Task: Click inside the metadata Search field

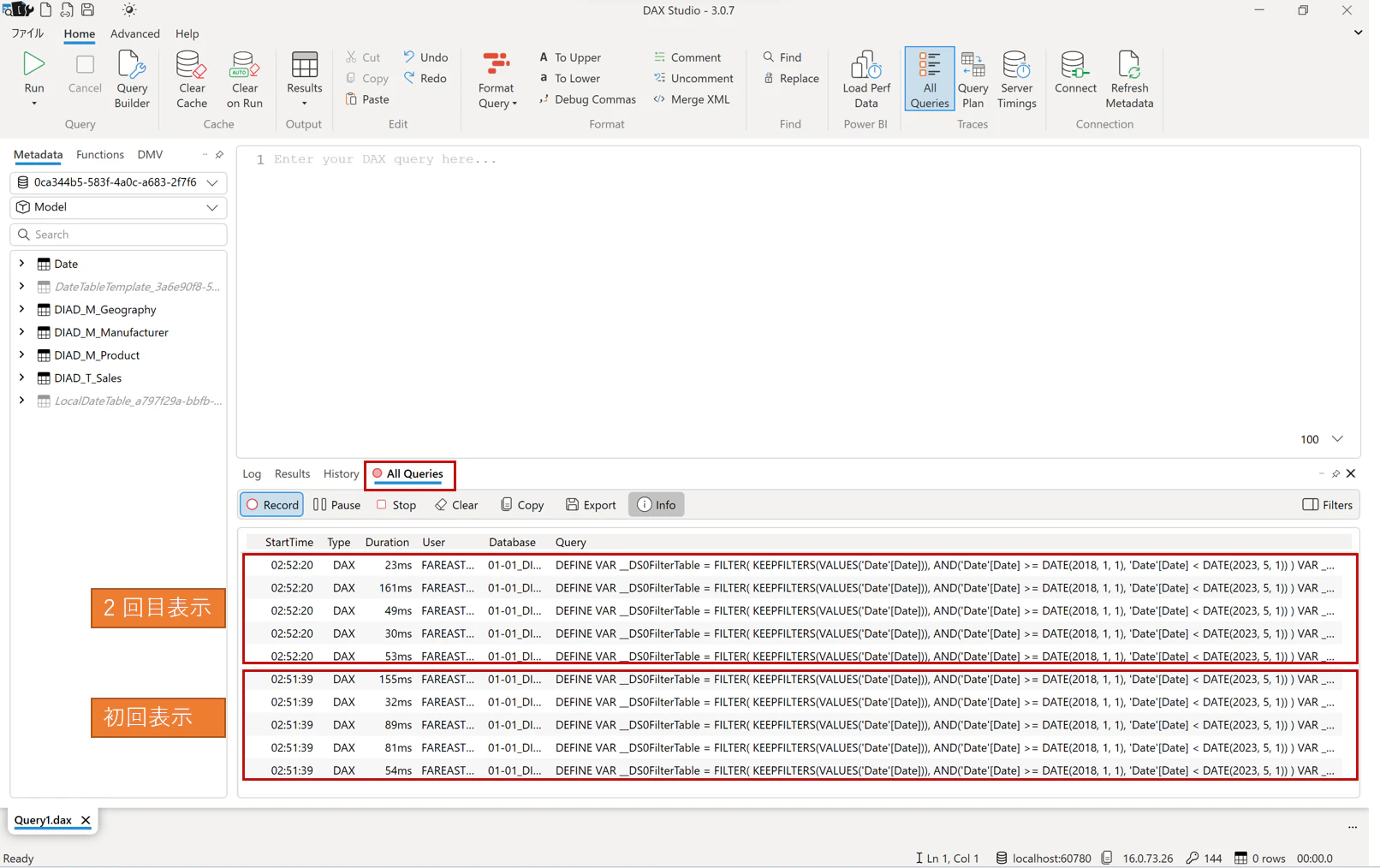Action: tap(118, 235)
